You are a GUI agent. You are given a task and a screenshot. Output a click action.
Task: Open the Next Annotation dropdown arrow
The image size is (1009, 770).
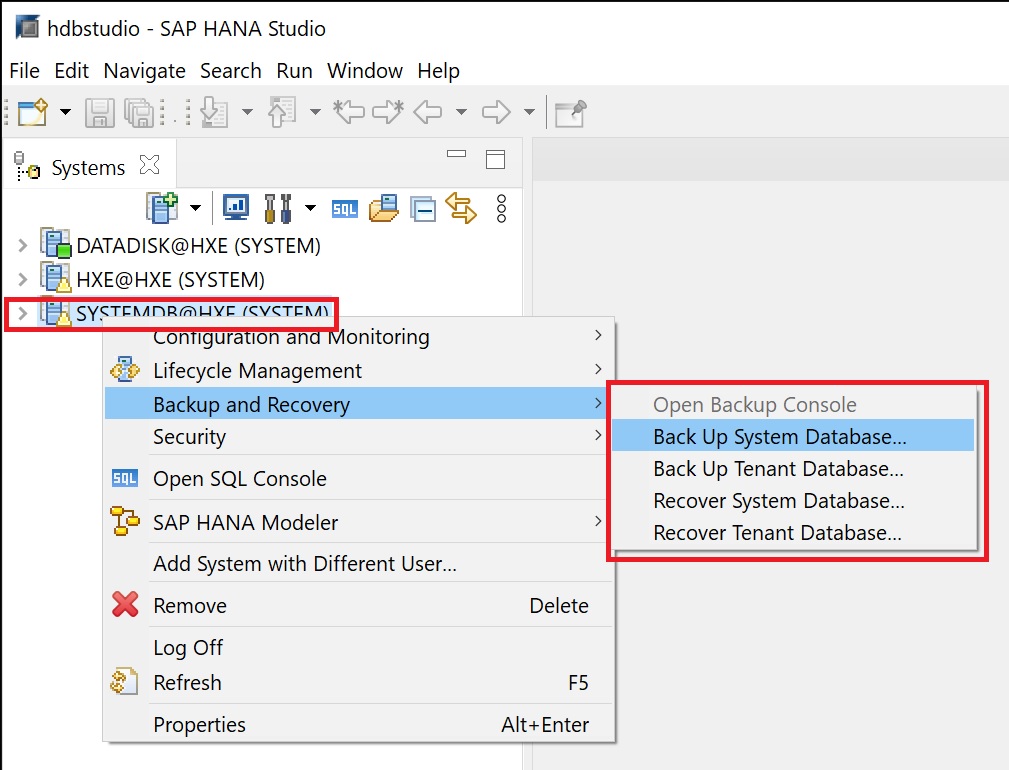247,112
